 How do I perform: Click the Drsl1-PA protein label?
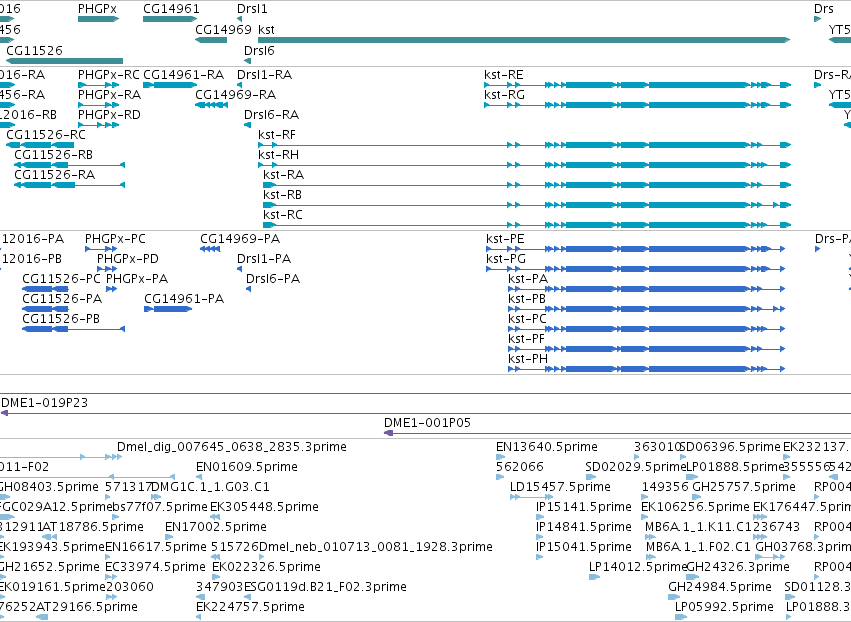(264, 259)
